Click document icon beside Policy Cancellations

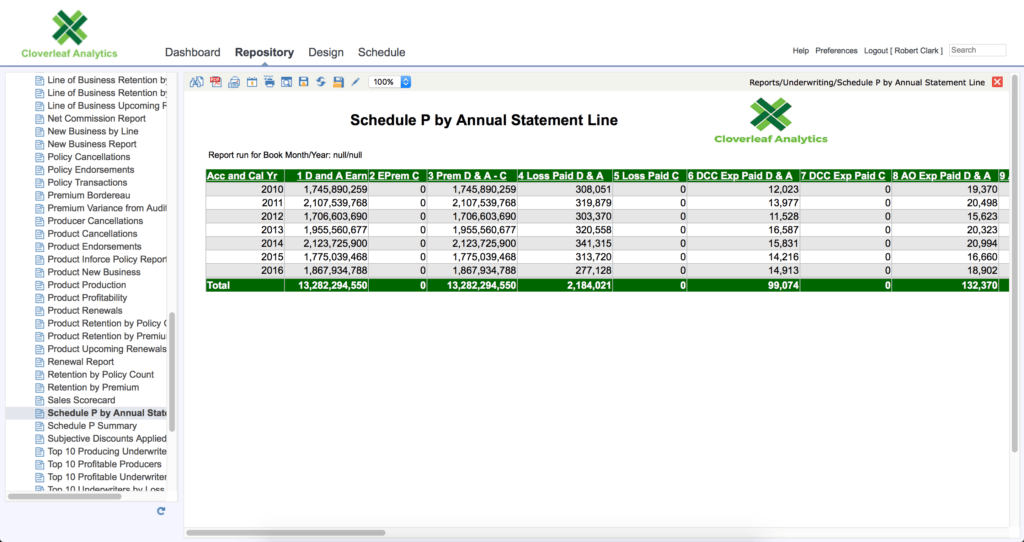coord(40,157)
